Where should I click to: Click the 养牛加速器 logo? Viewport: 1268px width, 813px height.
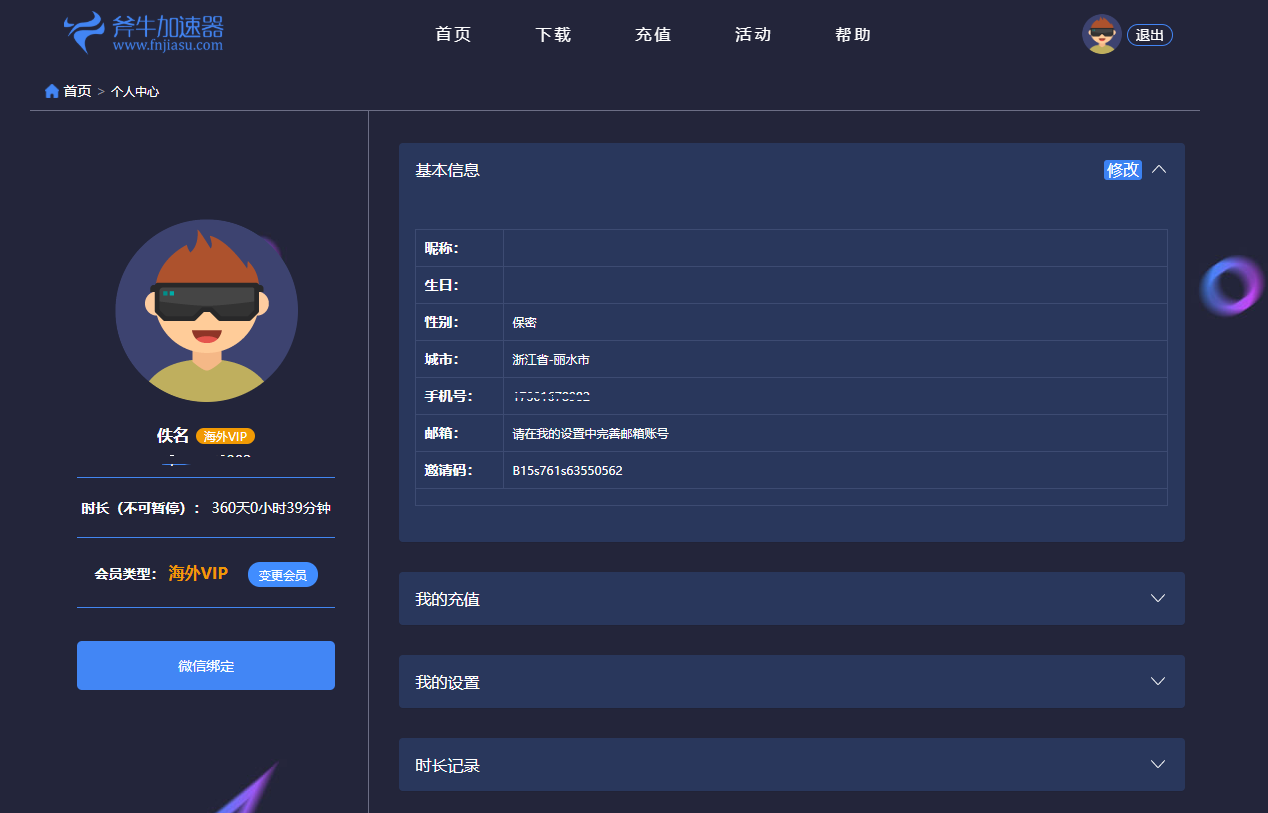pyautogui.click(x=143, y=33)
